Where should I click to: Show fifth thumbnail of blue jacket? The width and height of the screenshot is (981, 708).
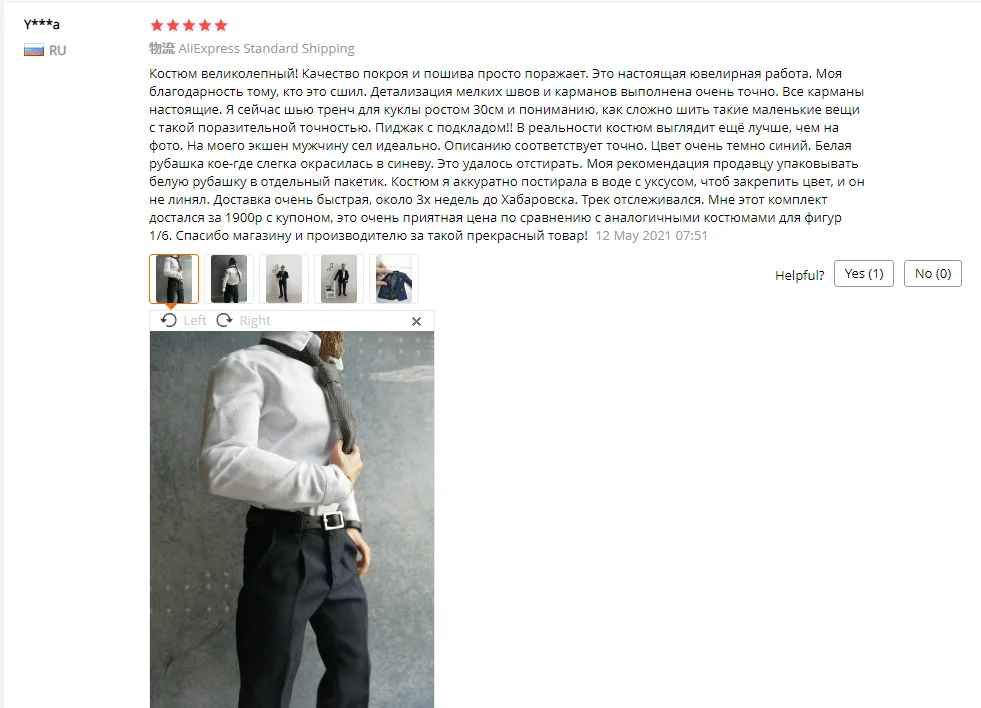point(394,279)
